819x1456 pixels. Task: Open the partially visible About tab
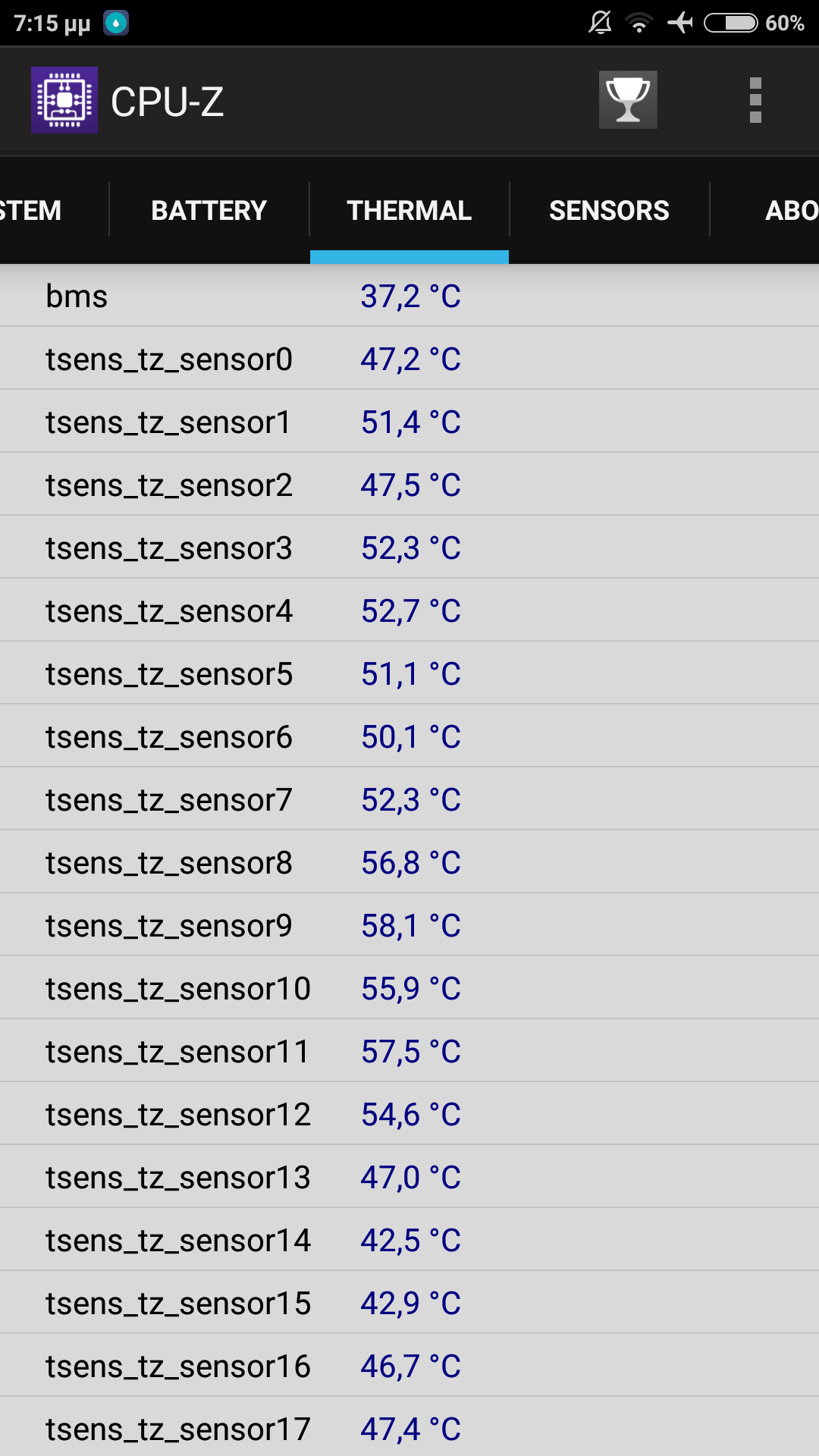point(789,211)
